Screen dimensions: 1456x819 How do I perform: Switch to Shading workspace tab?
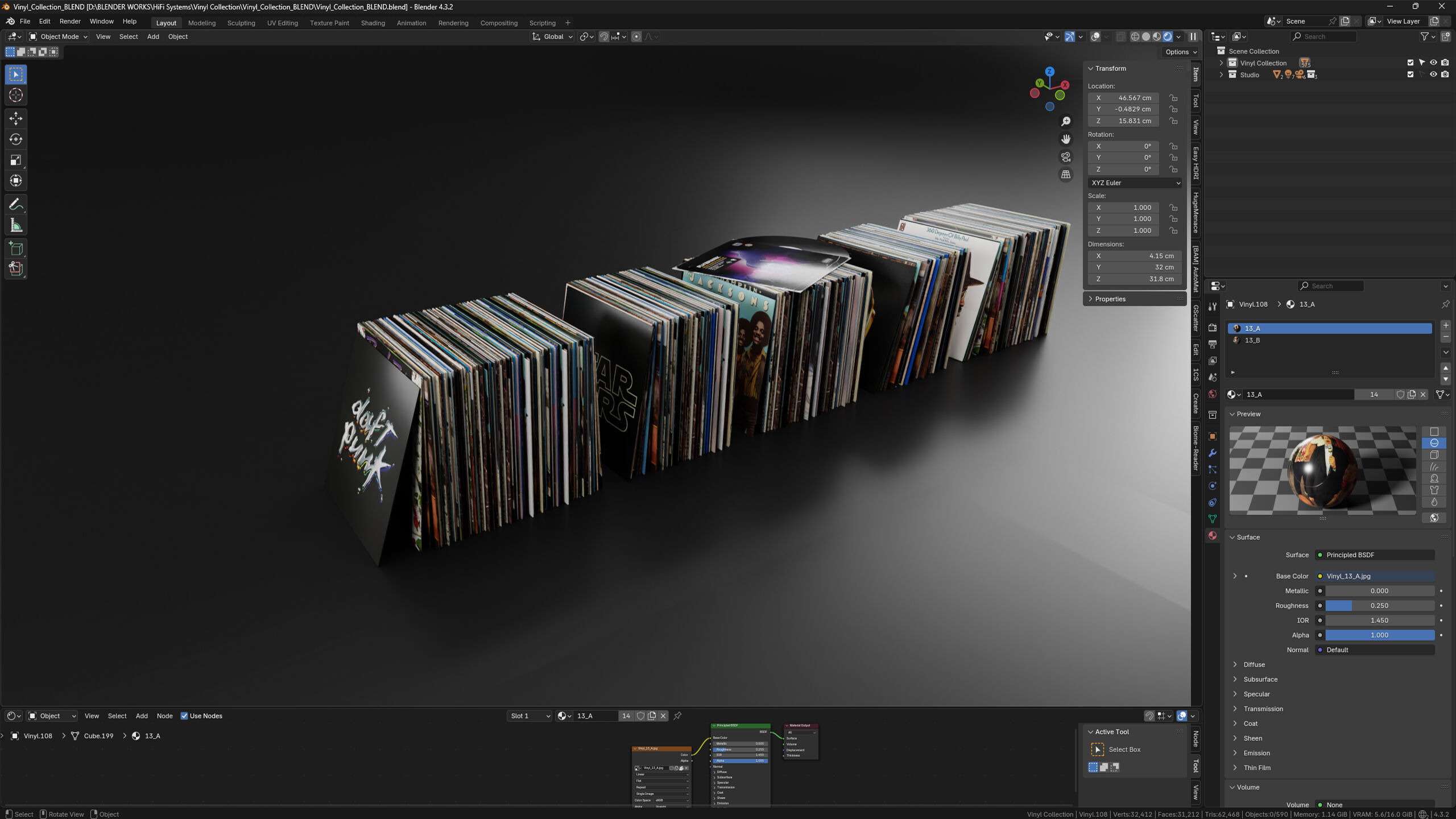(373, 23)
